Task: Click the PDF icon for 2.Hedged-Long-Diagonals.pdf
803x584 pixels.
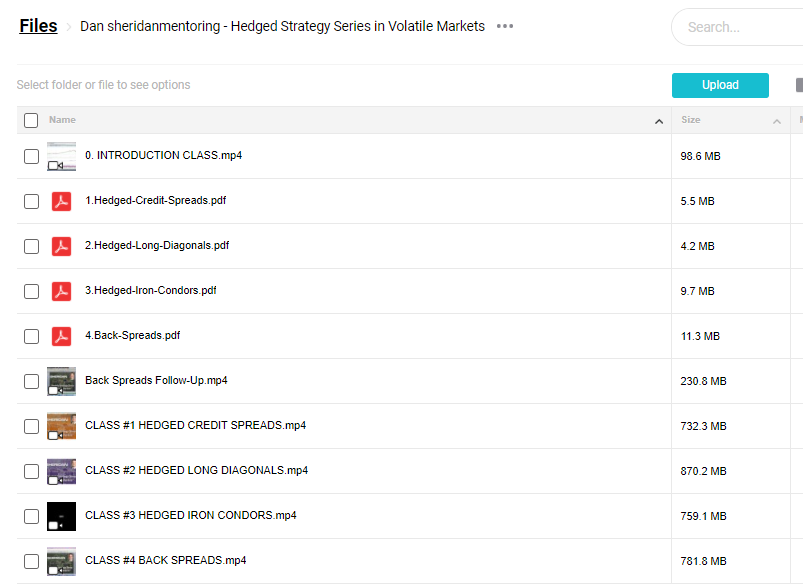Action: (x=61, y=246)
